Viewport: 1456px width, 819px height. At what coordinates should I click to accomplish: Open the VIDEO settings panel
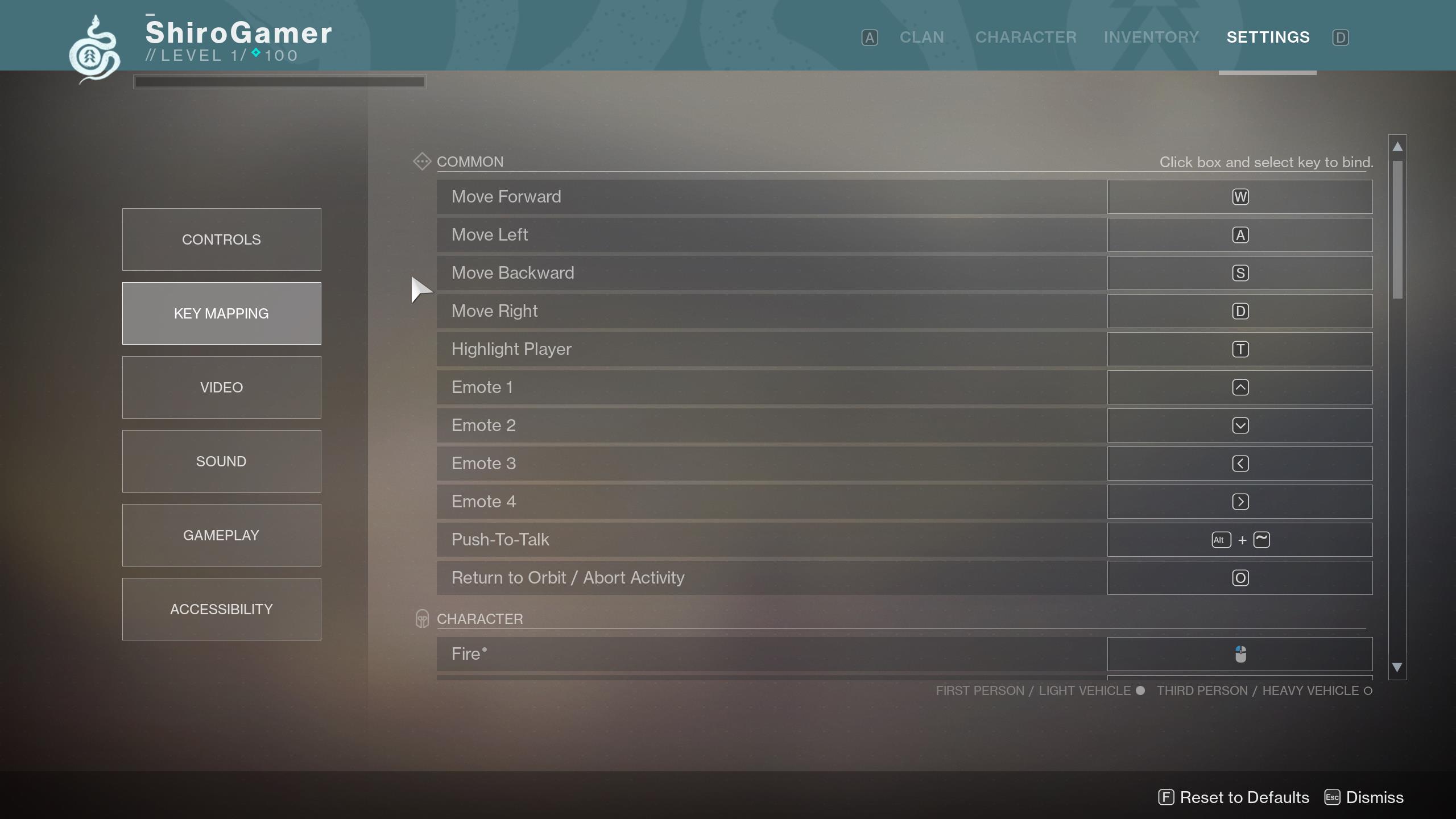coord(221,387)
